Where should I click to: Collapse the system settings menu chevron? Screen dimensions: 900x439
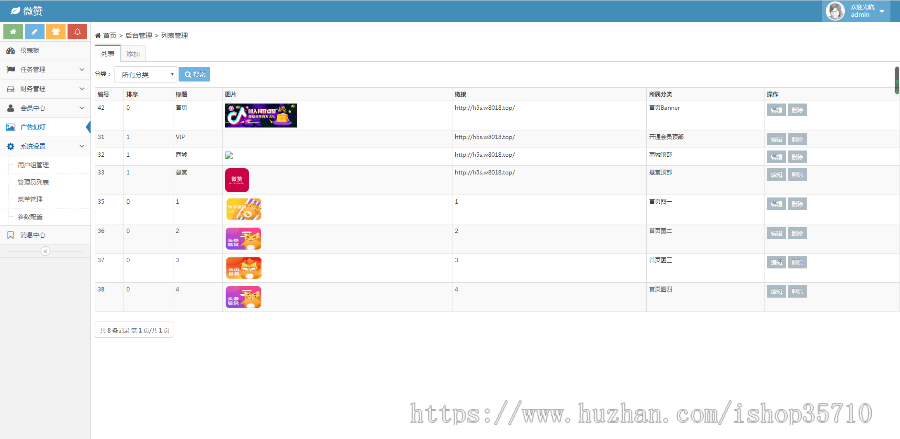point(82,146)
